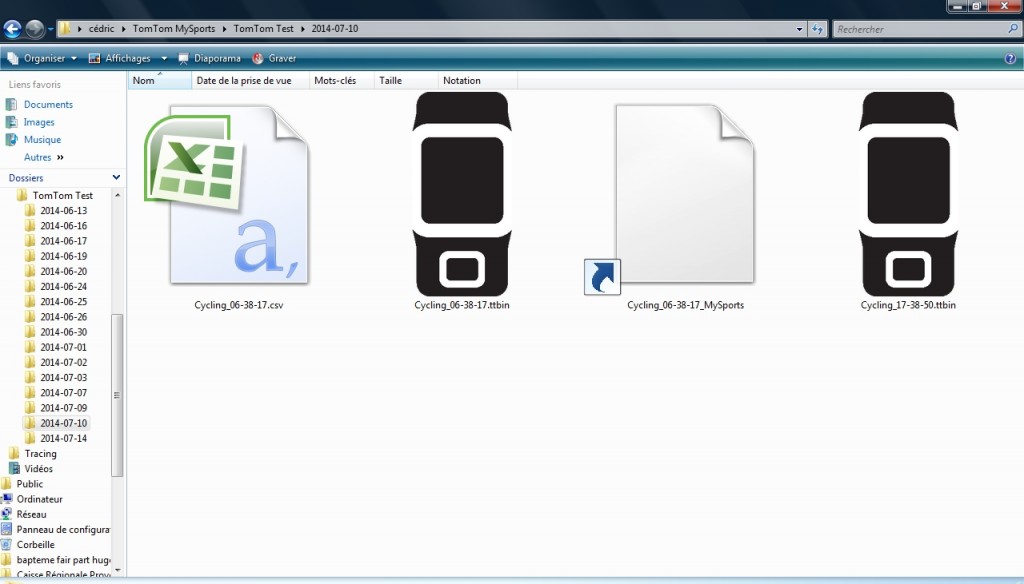Select the 2014-07-02 folder
Image resolution: width=1024 pixels, height=584 pixels.
coord(63,362)
